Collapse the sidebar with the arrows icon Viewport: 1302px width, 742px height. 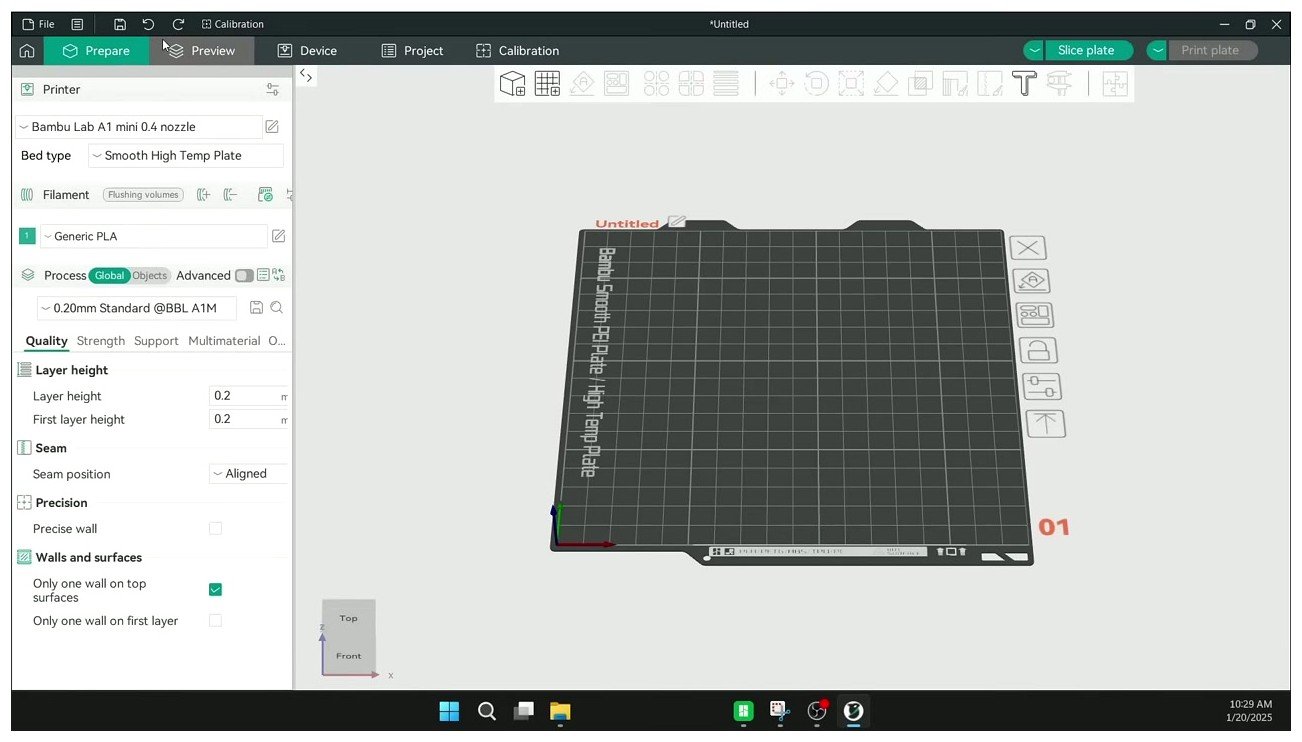point(306,76)
